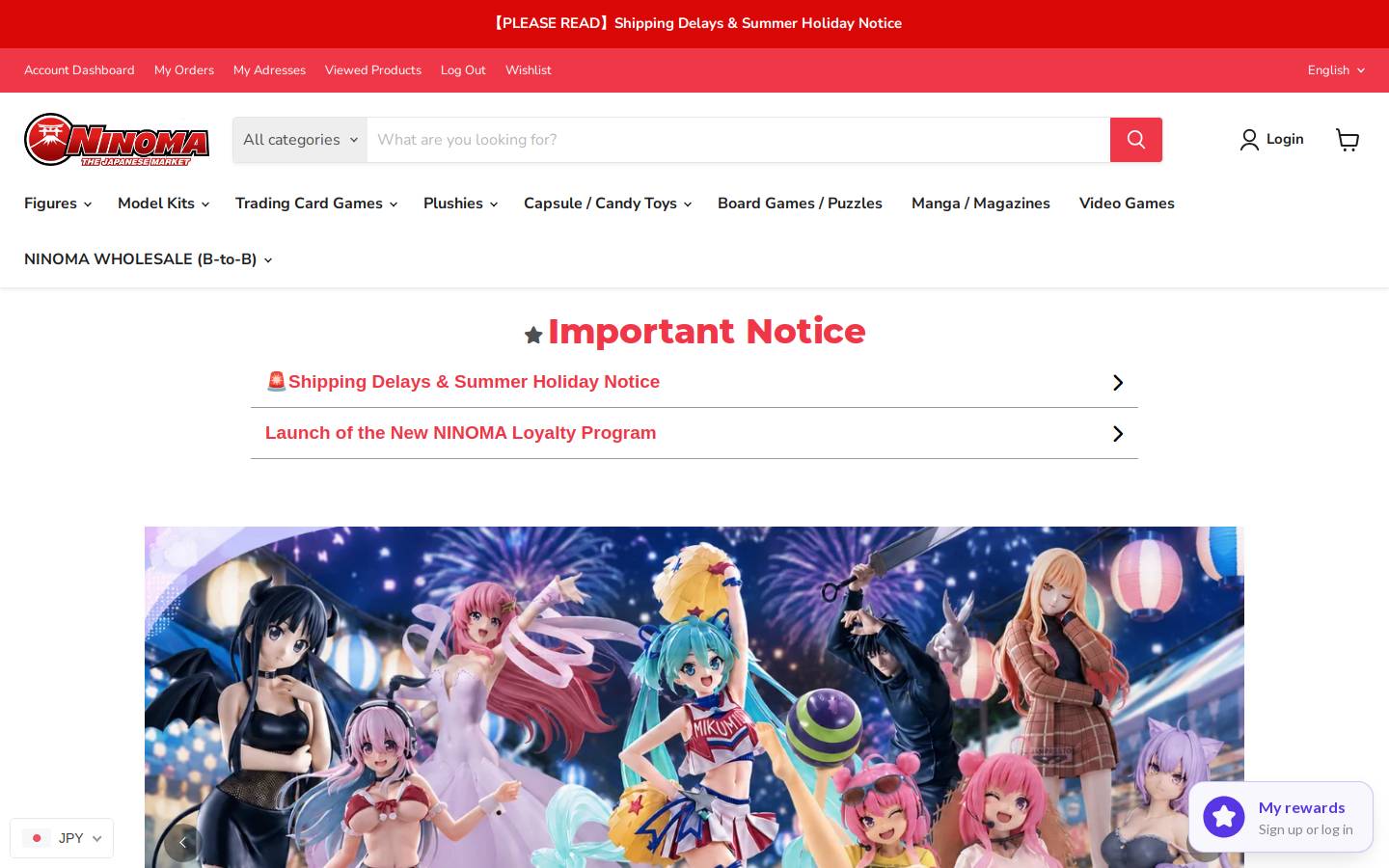The image size is (1389, 868).
Task: Click the Japan flag currency icon
Action: (x=37, y=838)
